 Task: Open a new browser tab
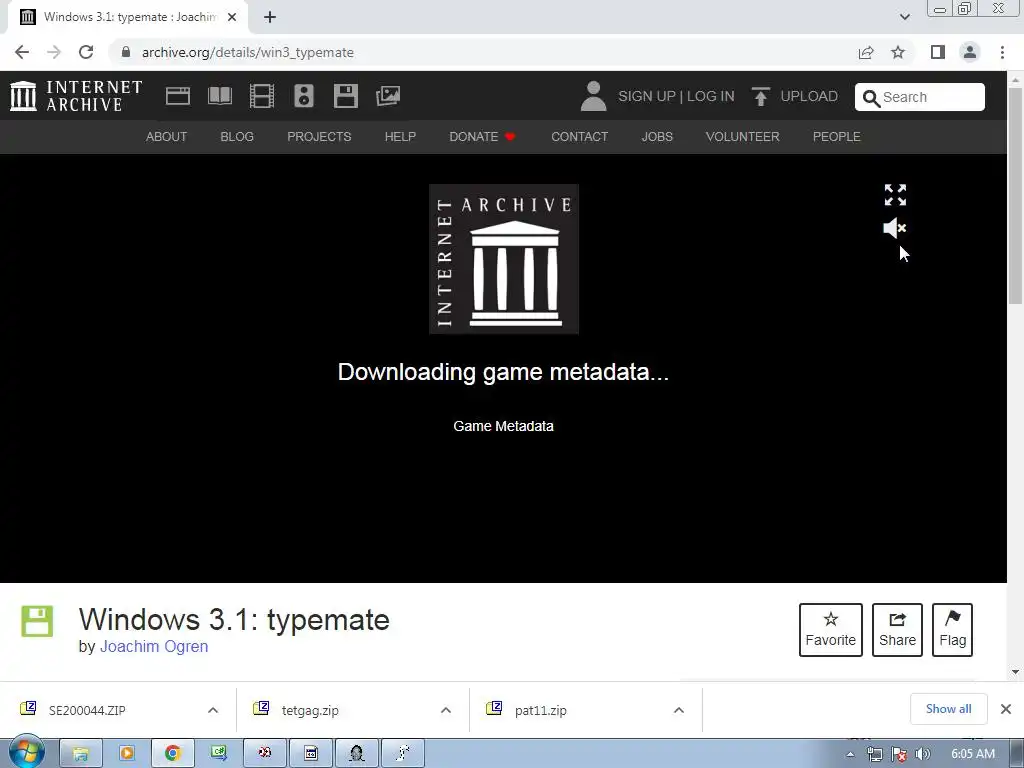tap(270, 18)
